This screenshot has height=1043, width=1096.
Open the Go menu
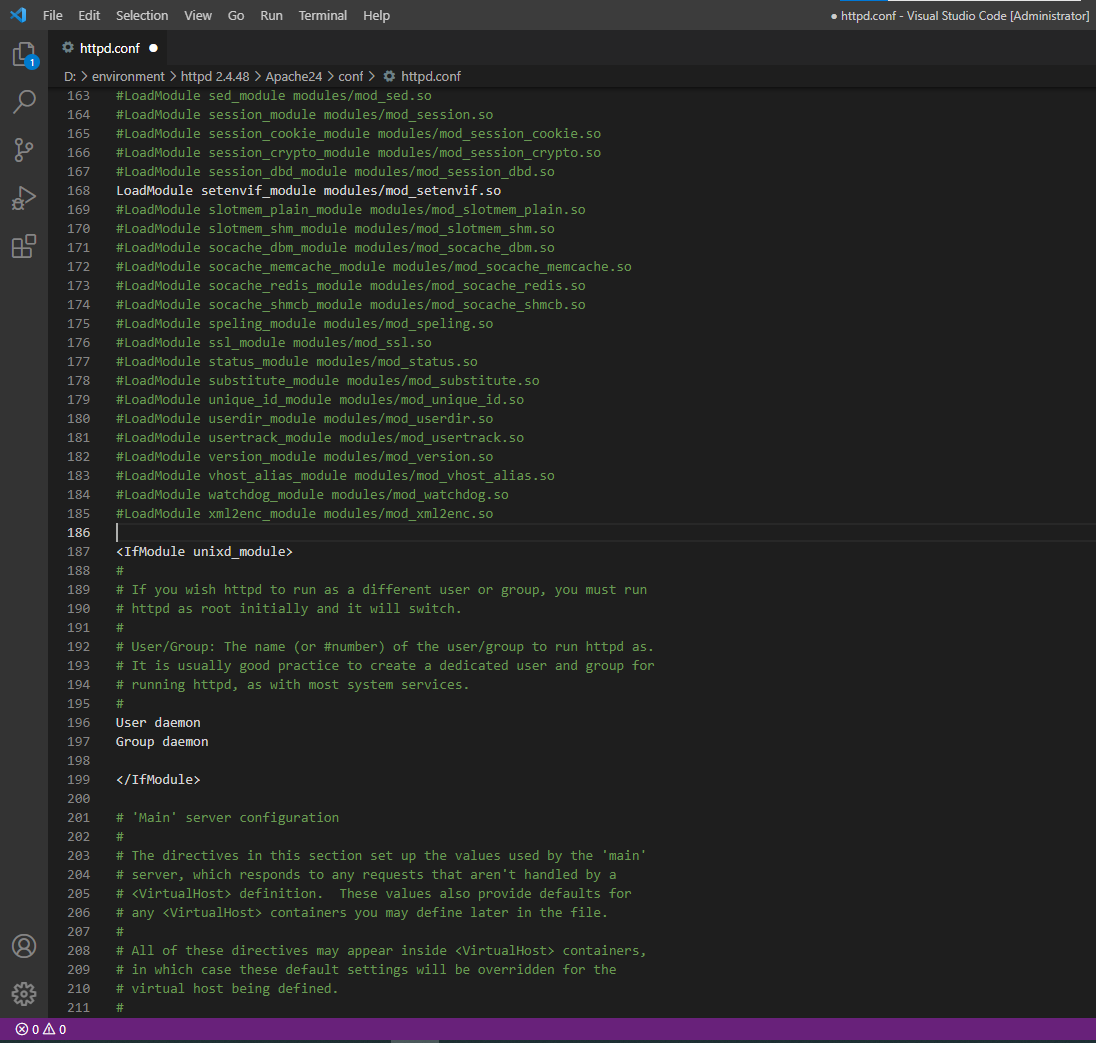point(236,15)
